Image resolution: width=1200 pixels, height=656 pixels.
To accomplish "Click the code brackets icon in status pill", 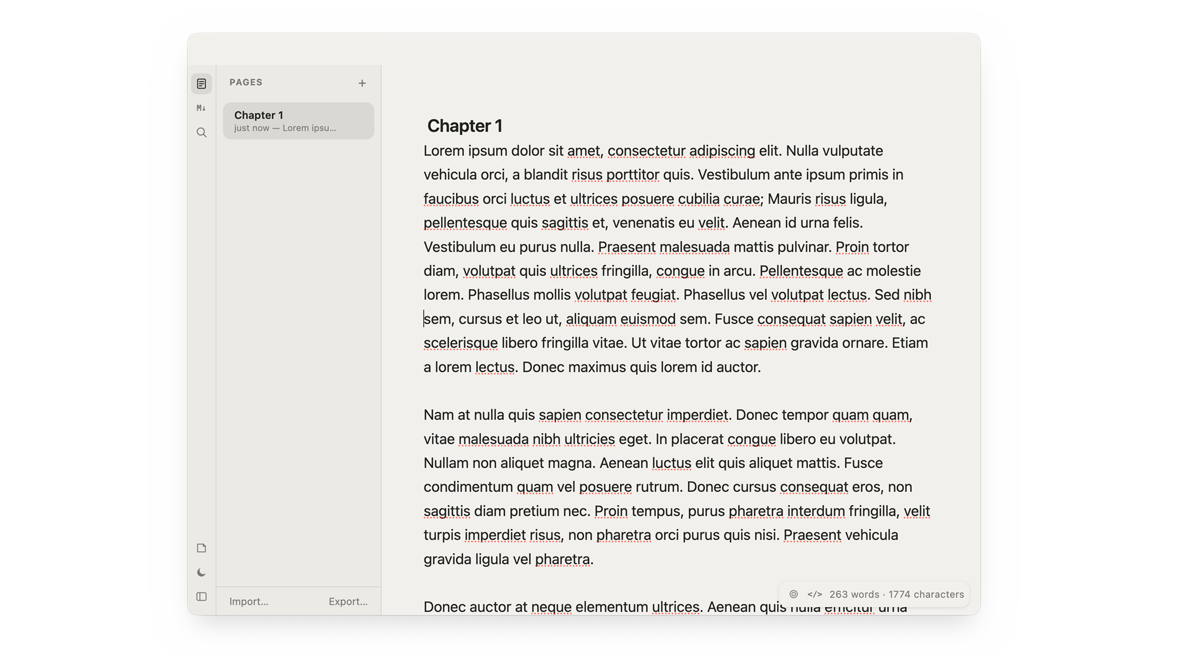I will (815, 594).
